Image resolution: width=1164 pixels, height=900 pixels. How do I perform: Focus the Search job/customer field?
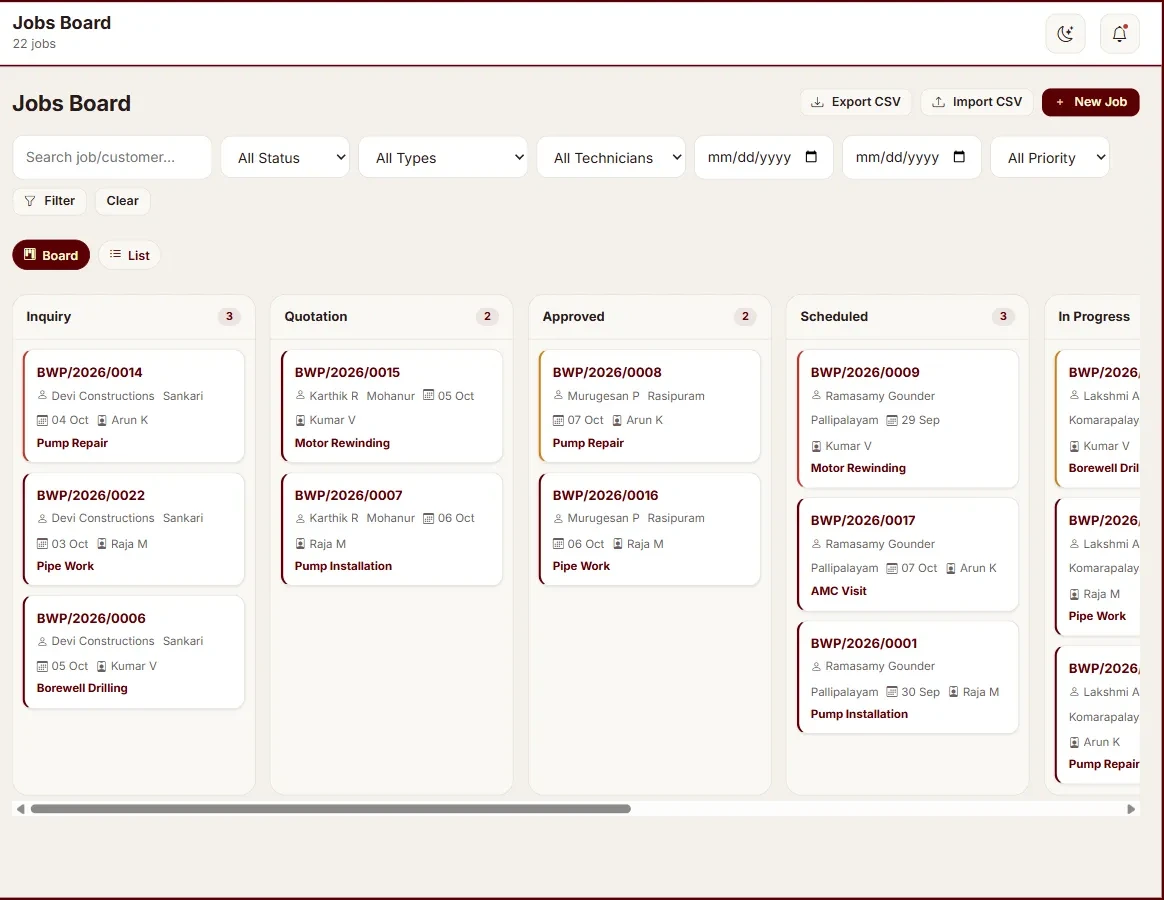pos(112,157)
